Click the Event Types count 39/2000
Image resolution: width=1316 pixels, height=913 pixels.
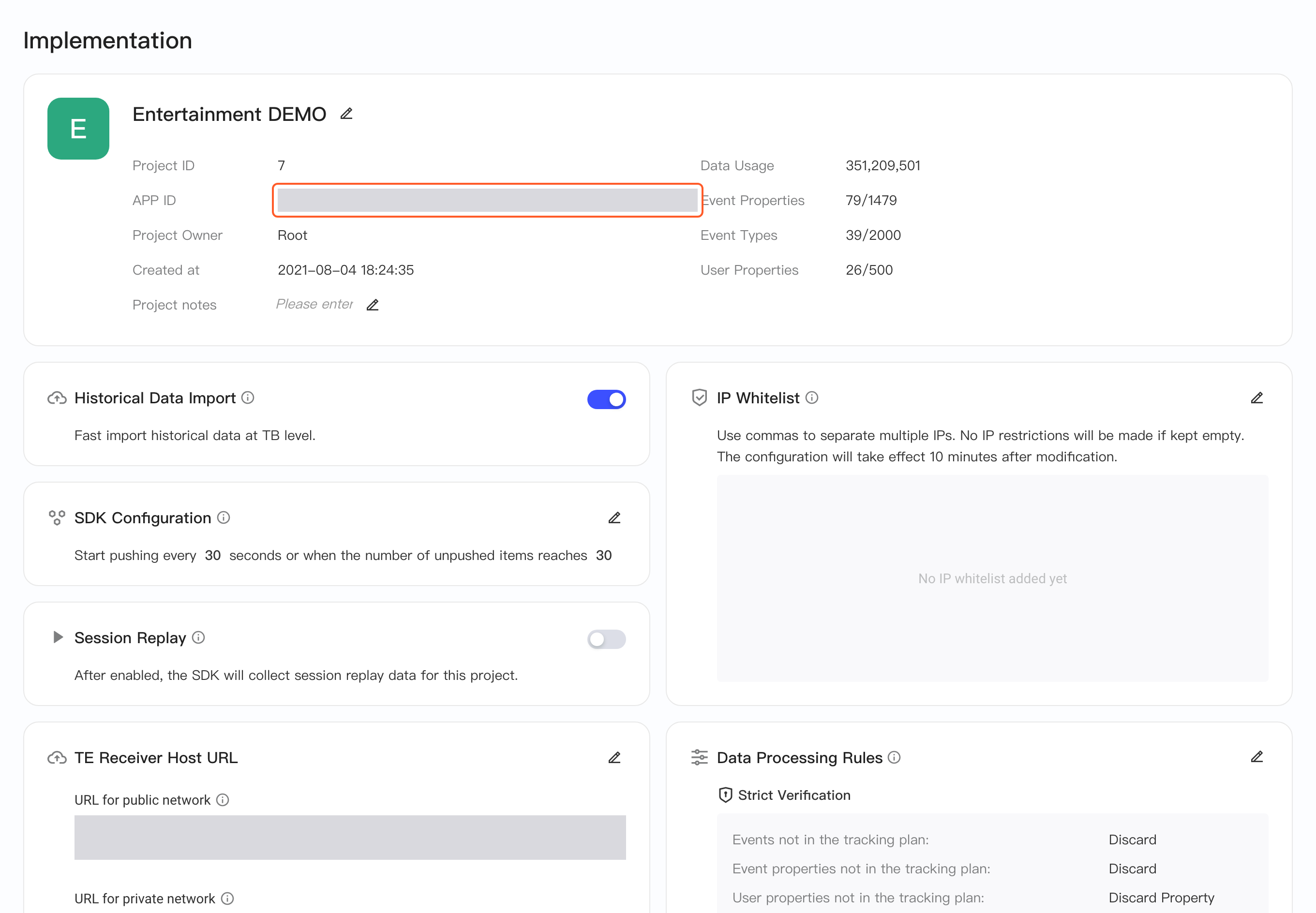coord(873,235)
